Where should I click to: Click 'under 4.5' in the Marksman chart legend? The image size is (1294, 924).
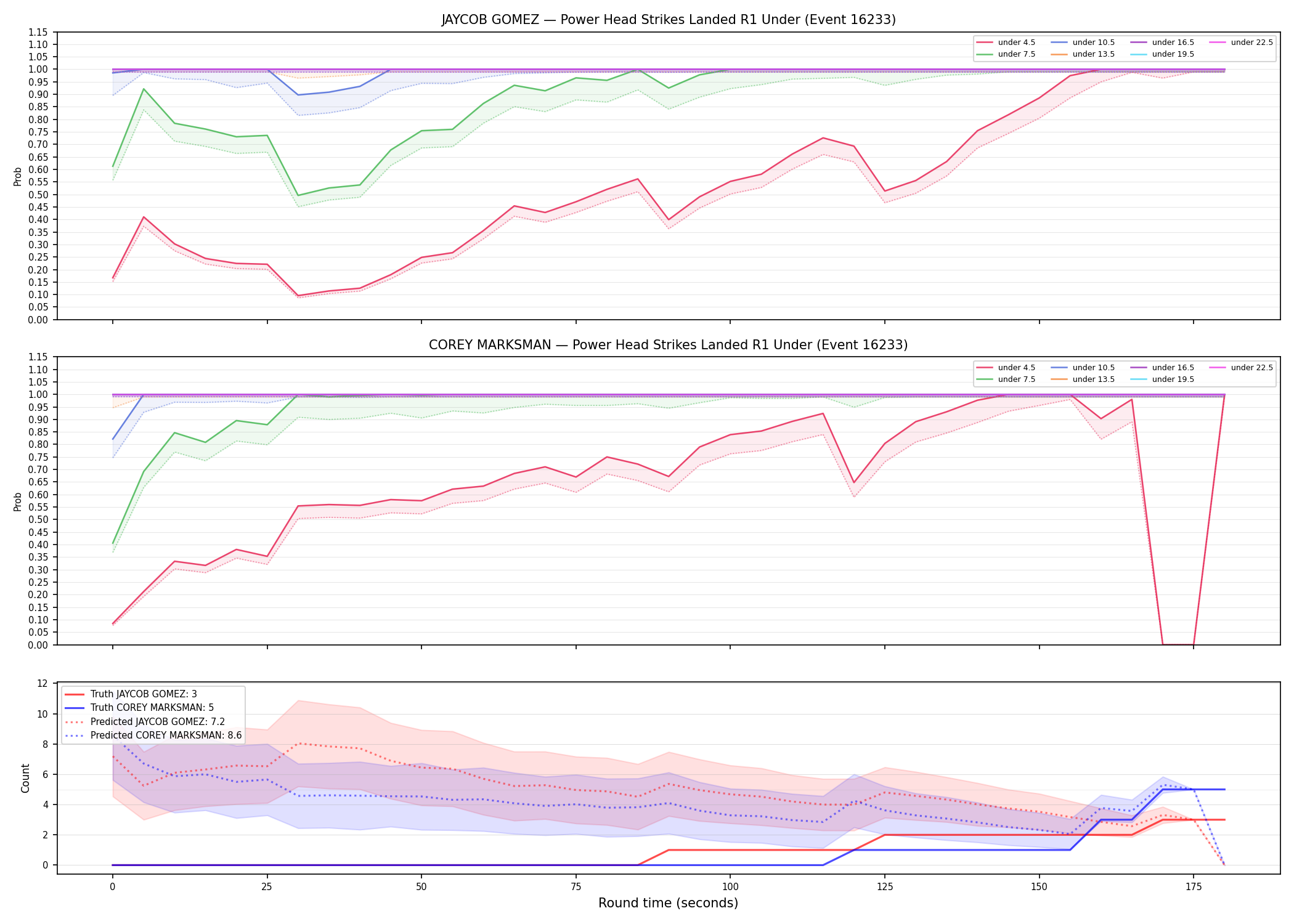tap(1017, 368)
